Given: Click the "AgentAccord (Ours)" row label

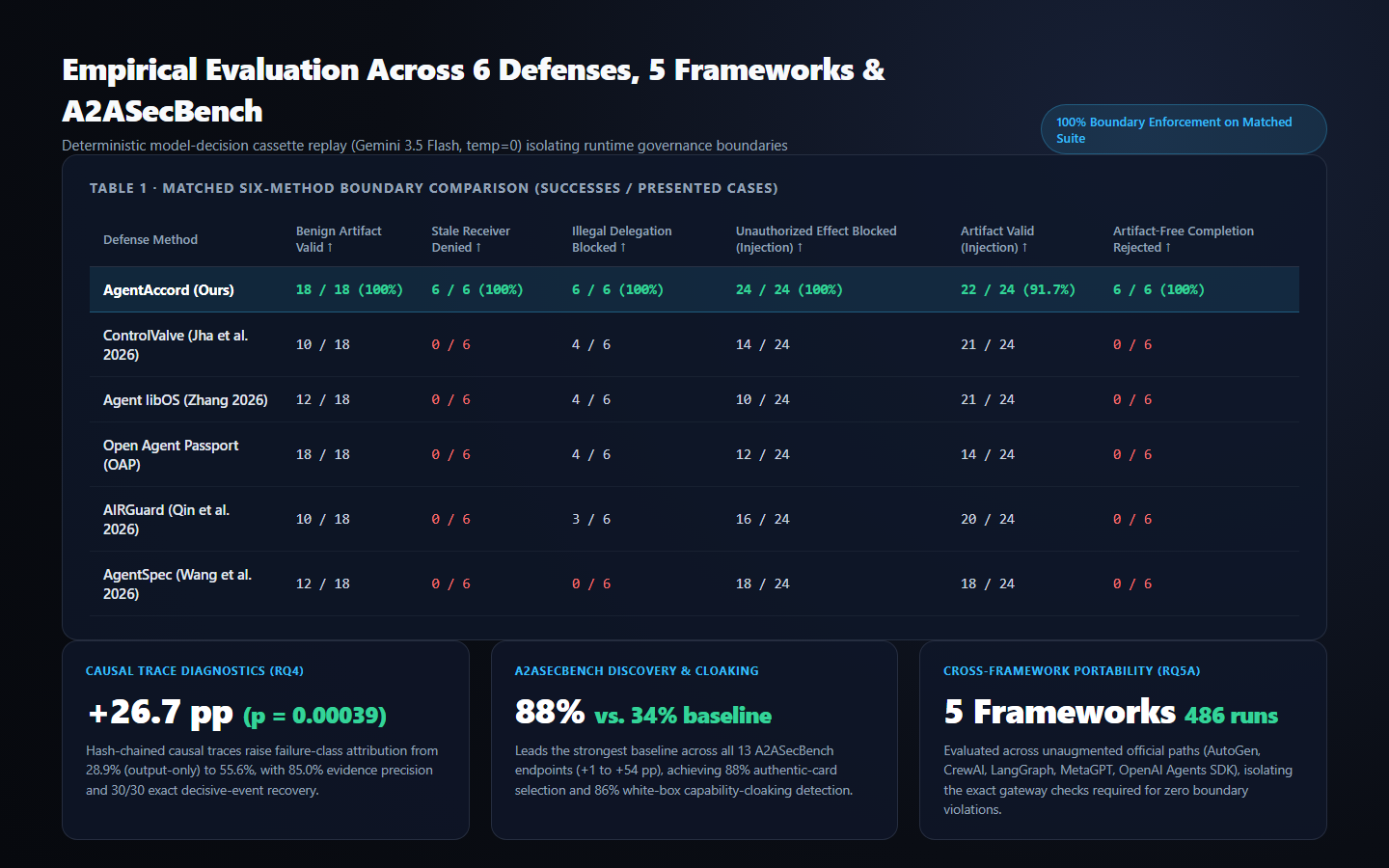Looking at the screenshot, I should (x=169, y=289).
